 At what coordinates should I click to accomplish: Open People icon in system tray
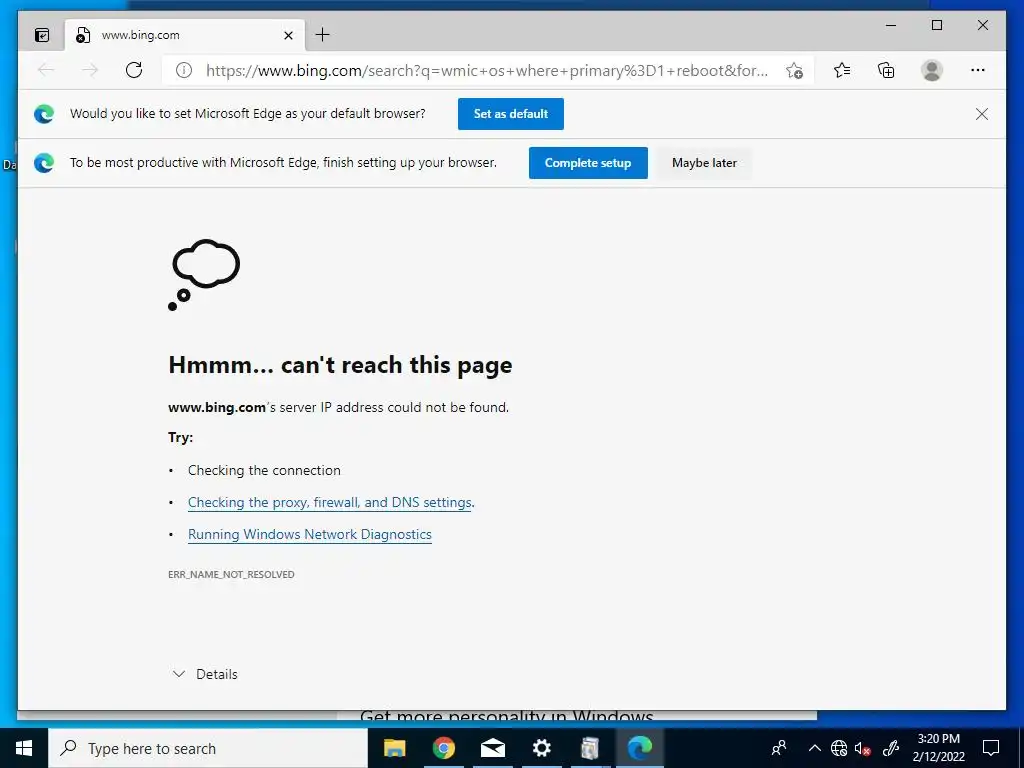pos(779,748)
